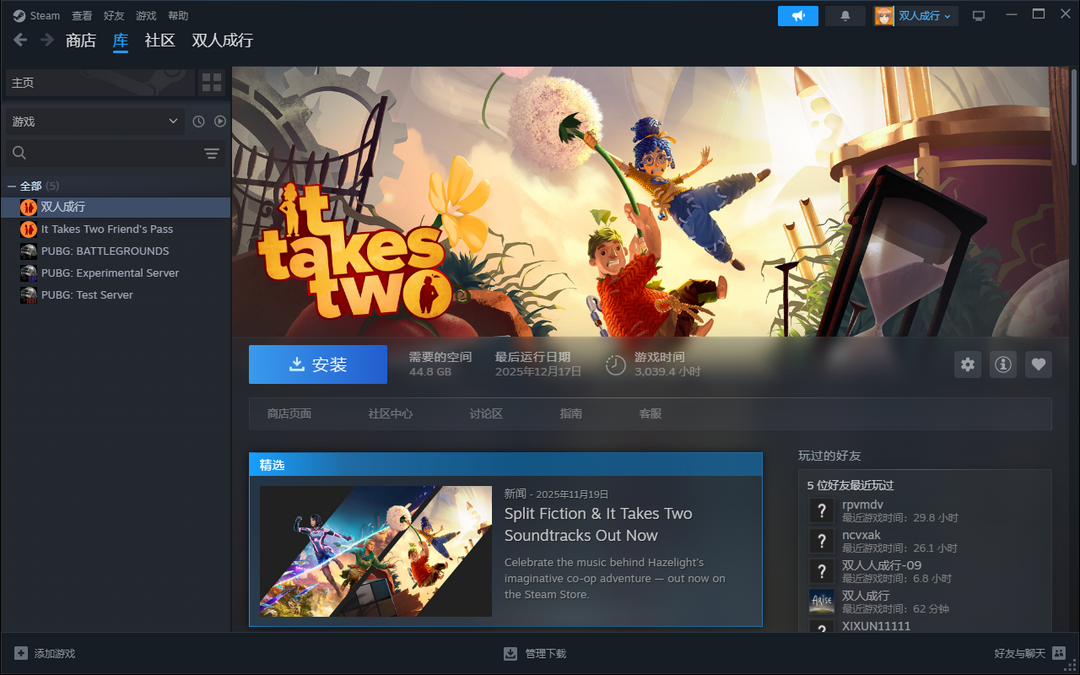
Task: Toggle favorite with the heart icon
Action: tap(1038, 365)
